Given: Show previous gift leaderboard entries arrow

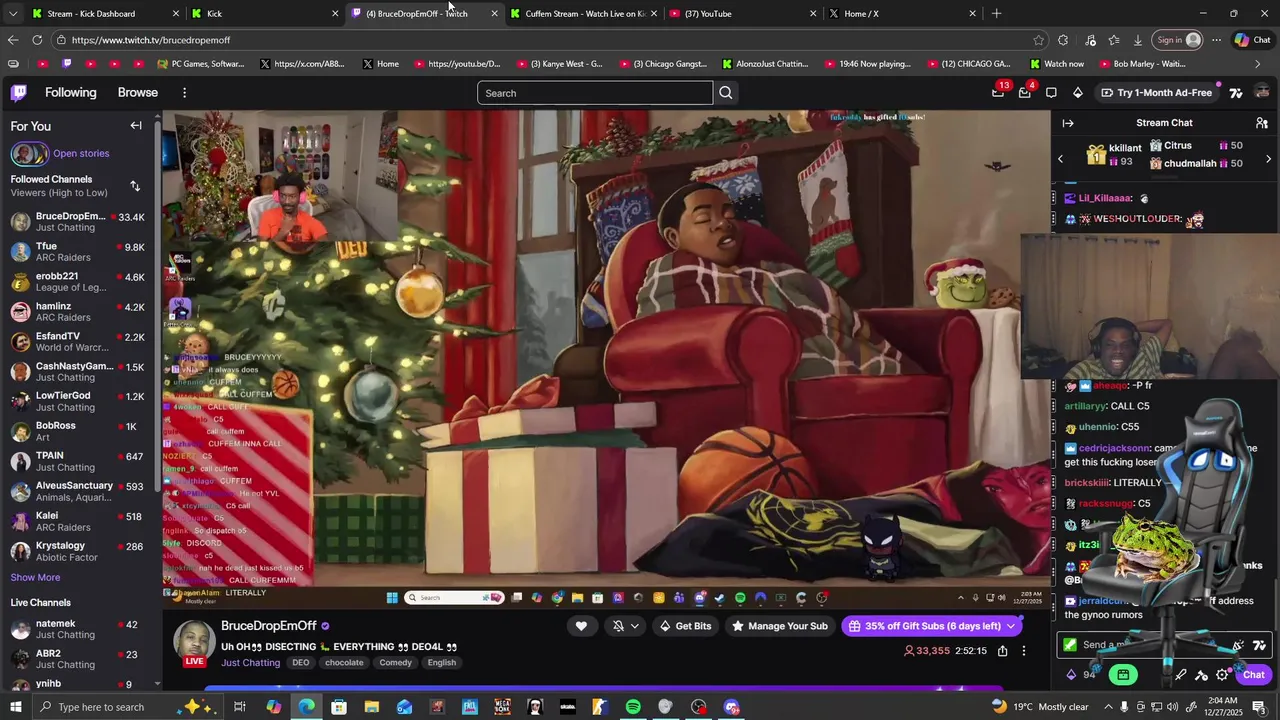Looking at the screenshot, I should 1061,159.
